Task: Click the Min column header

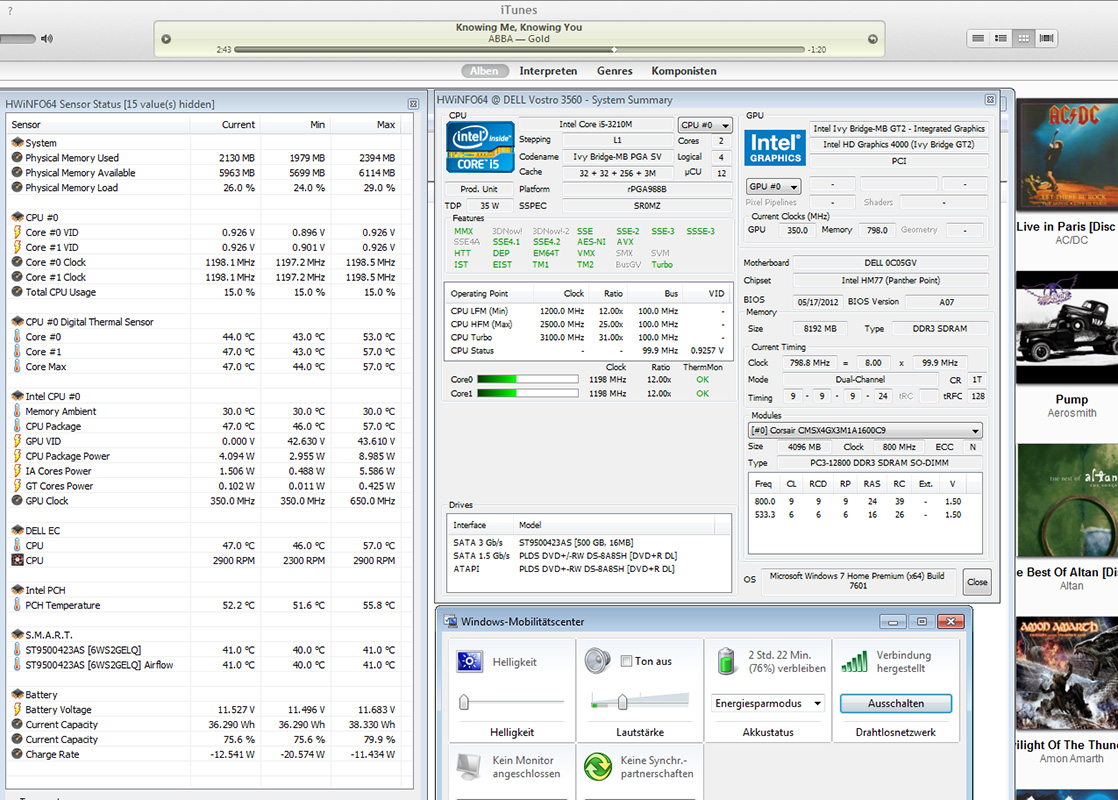Action: pos(294,124)
